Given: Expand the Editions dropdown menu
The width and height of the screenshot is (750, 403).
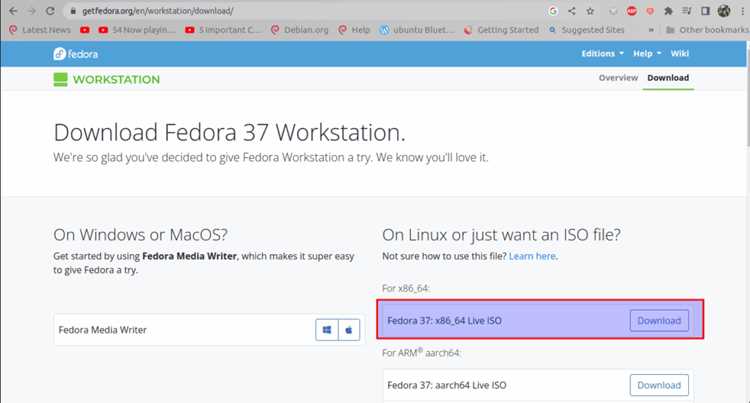Looking at the screenshot, I should [602, 54].
